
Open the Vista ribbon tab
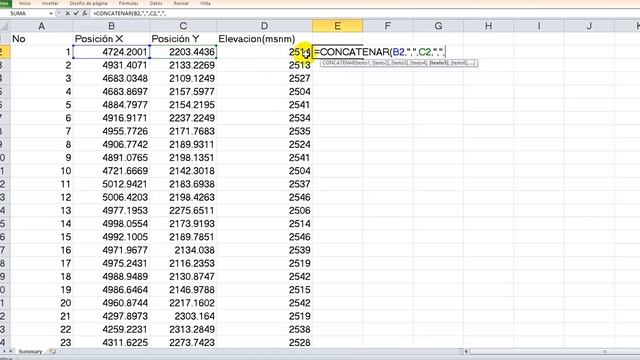pos(205,3)
